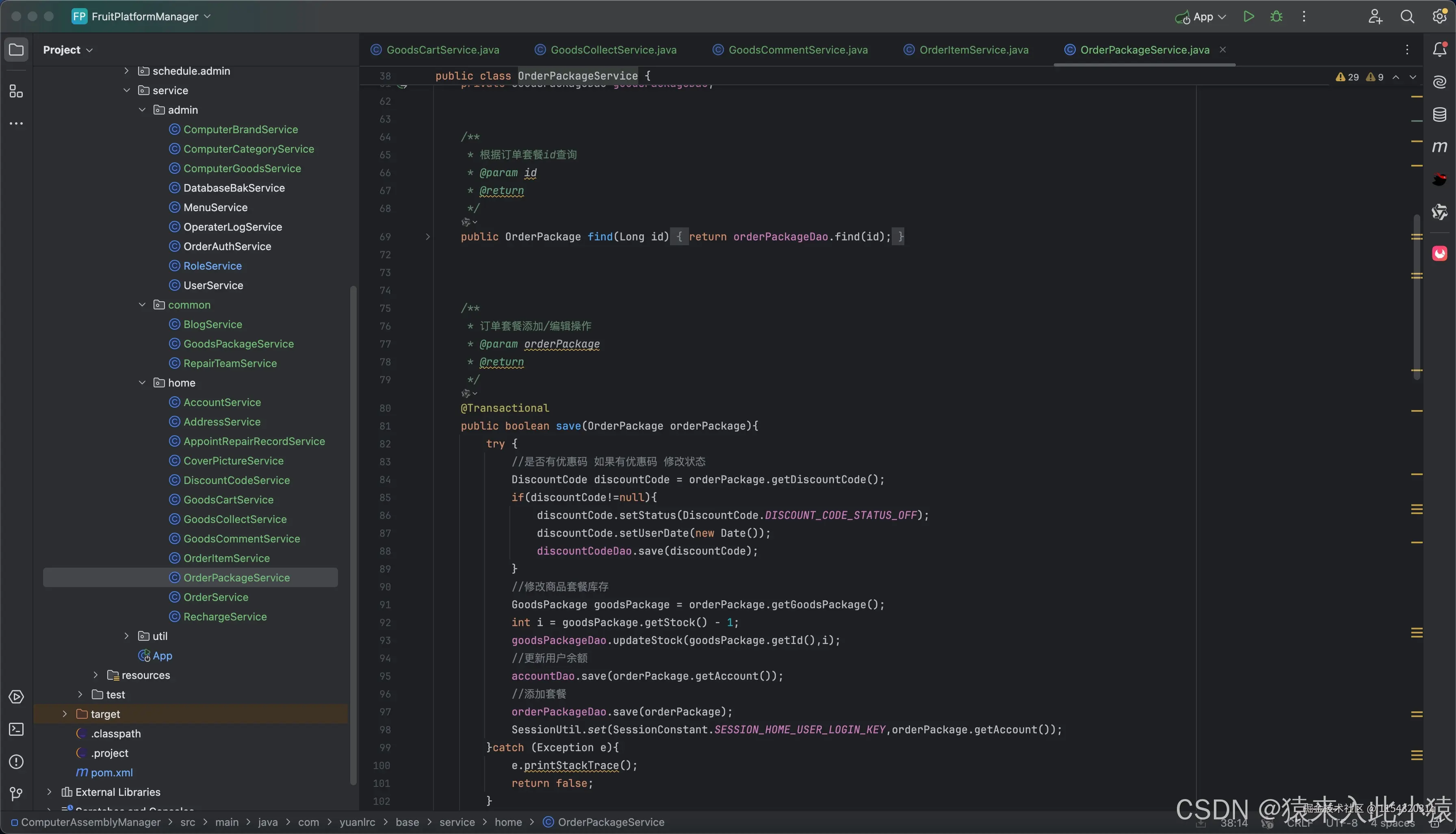
Task: Expand folded find method at line 69
Action: click(x=427, y=237)
